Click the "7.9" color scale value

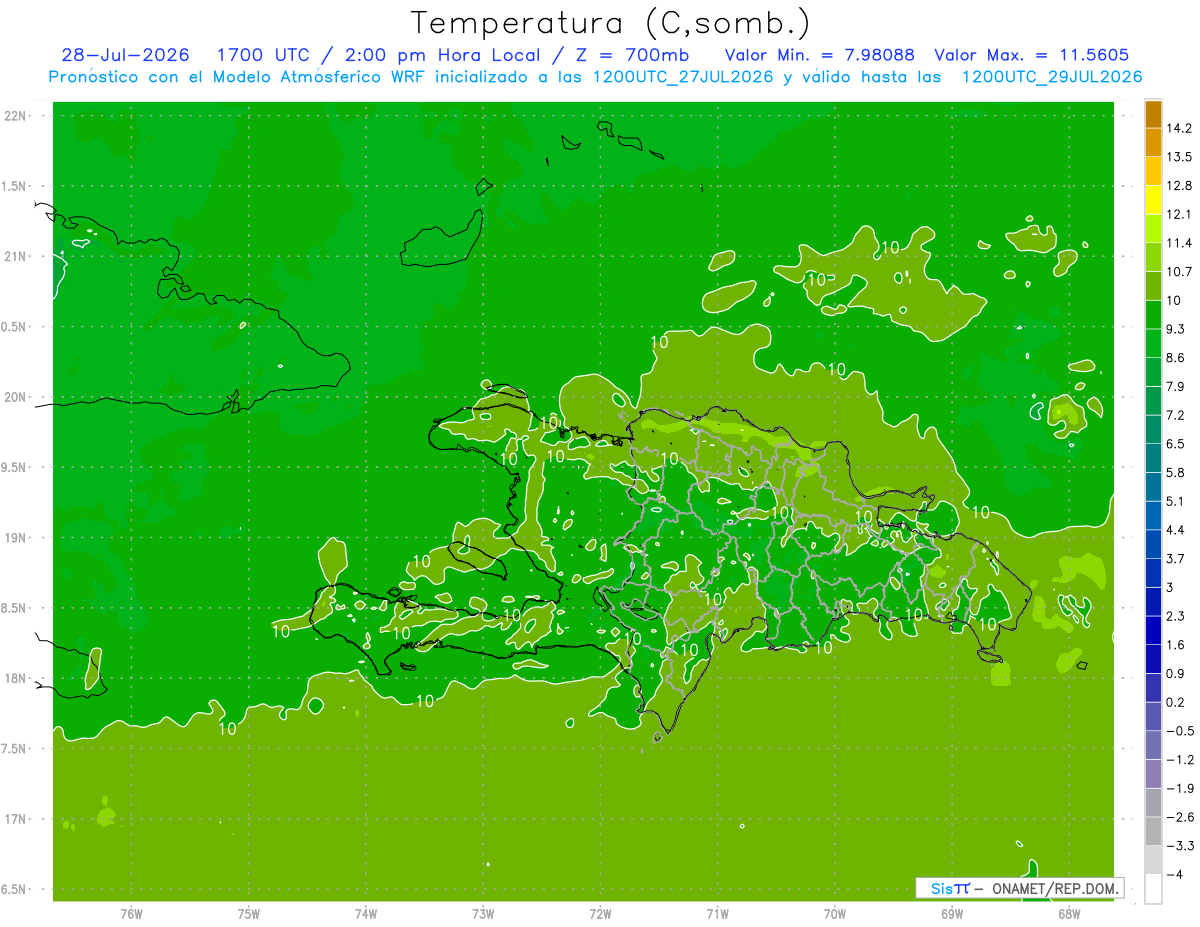pyautogui.click(x=1176, y=386)
